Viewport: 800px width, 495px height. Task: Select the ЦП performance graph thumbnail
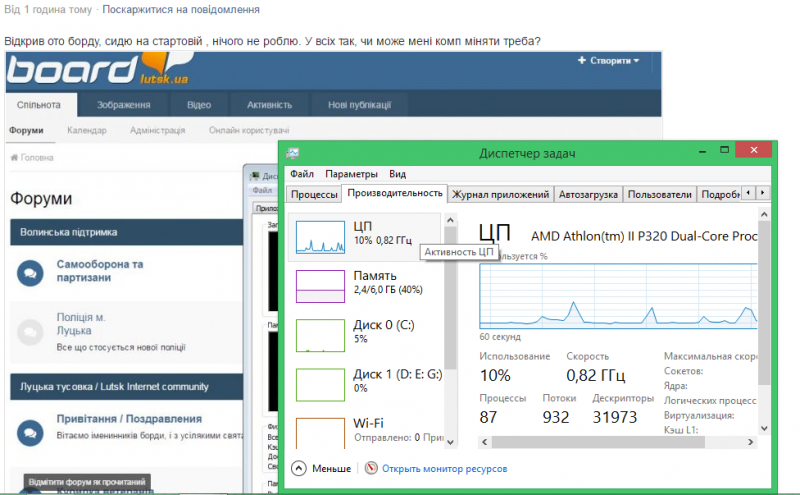[x=320, y=237]
